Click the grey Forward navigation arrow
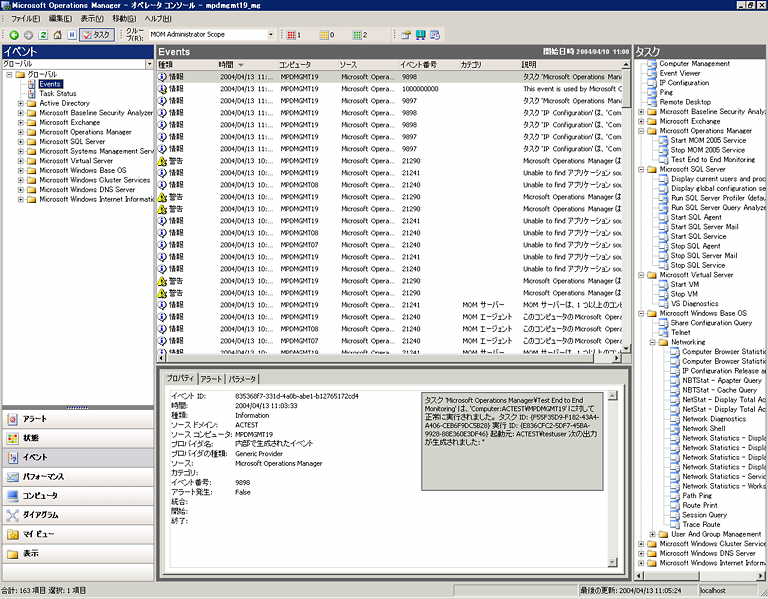The height and width of the screenshot is (599, 768). (28, 35)
